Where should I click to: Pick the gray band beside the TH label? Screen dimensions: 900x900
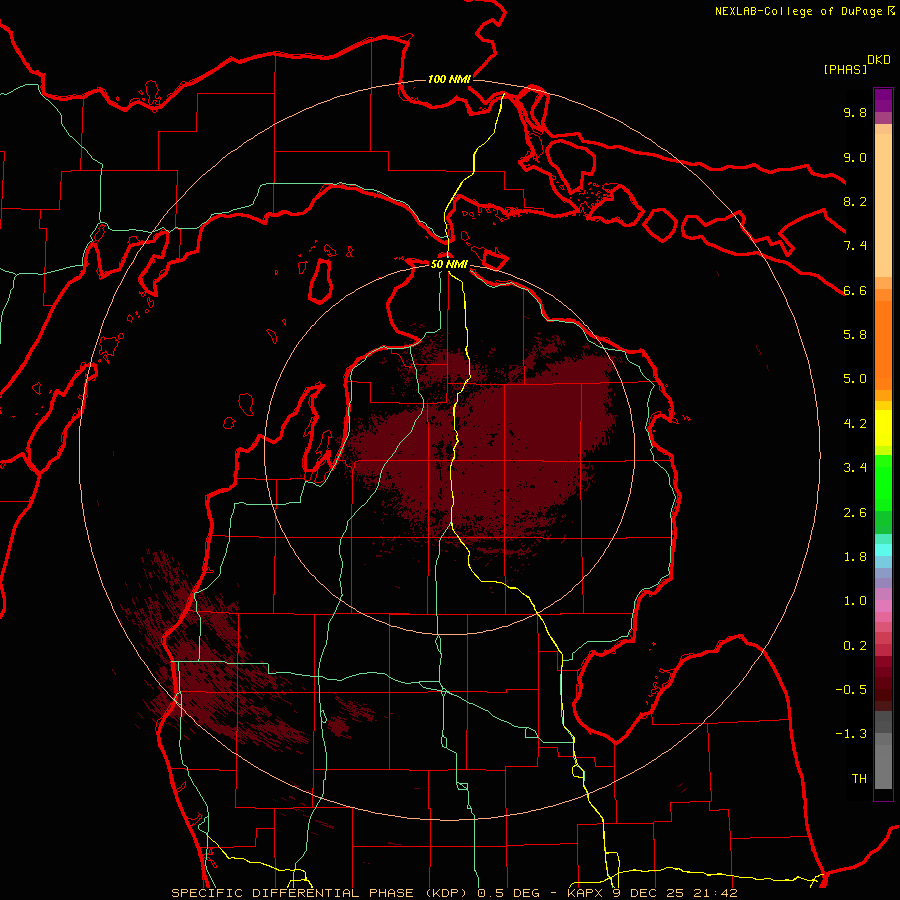click(883, 769)
